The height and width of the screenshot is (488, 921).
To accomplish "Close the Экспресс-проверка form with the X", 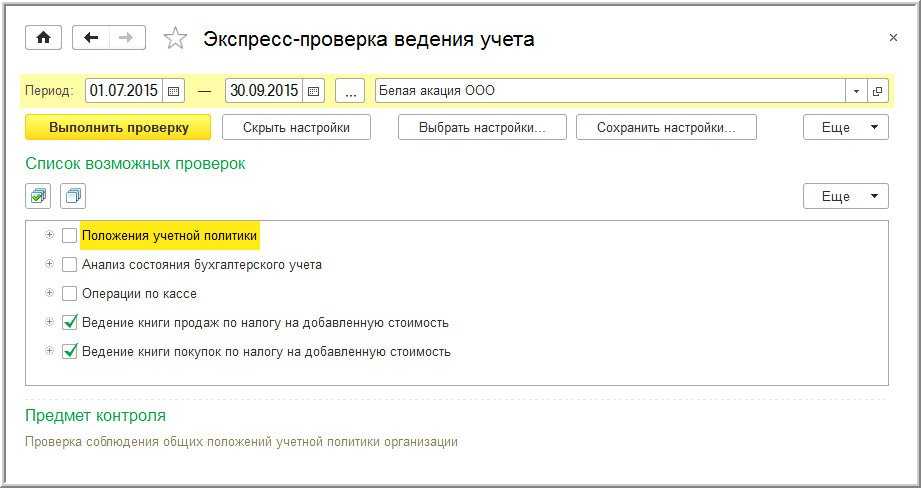I will click(893, 38).
